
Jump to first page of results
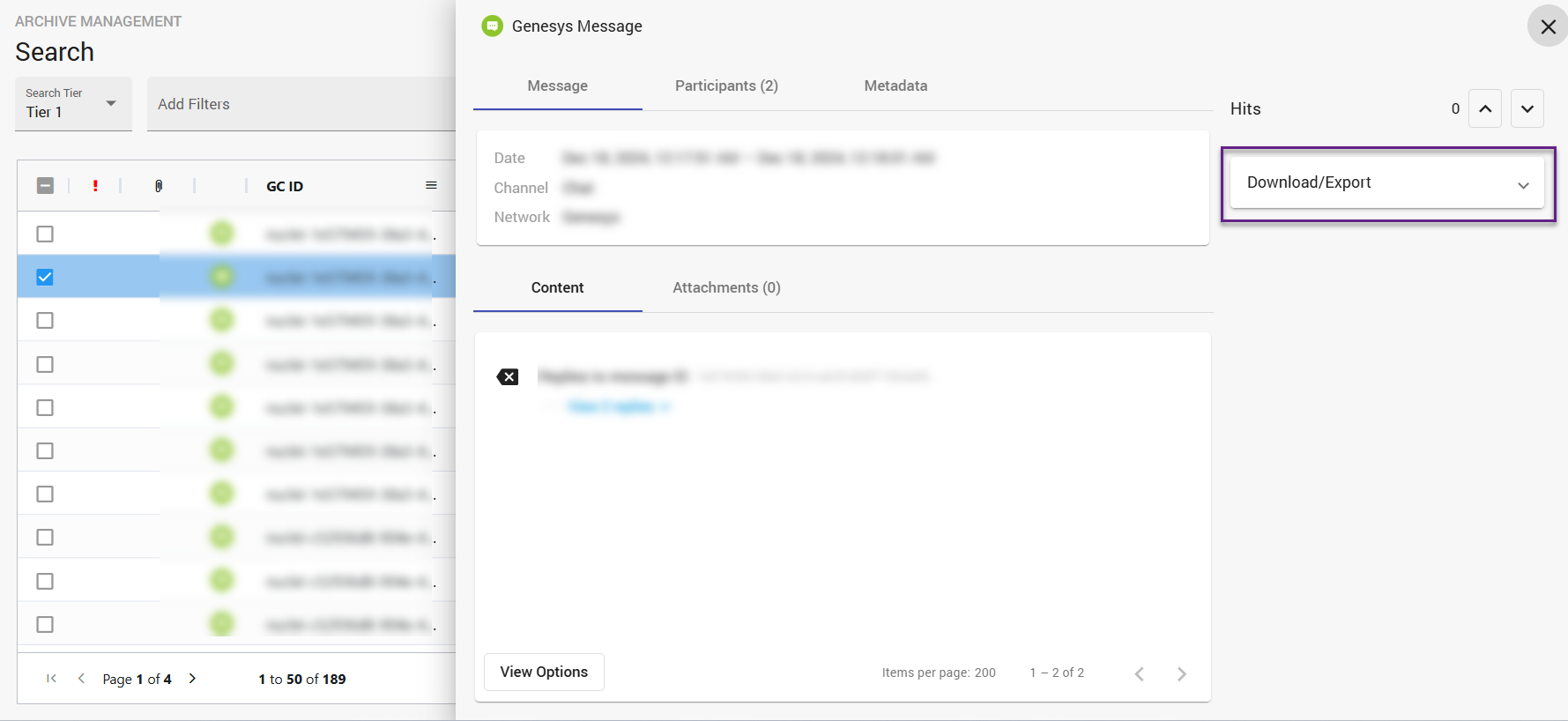tap(51, 678)
